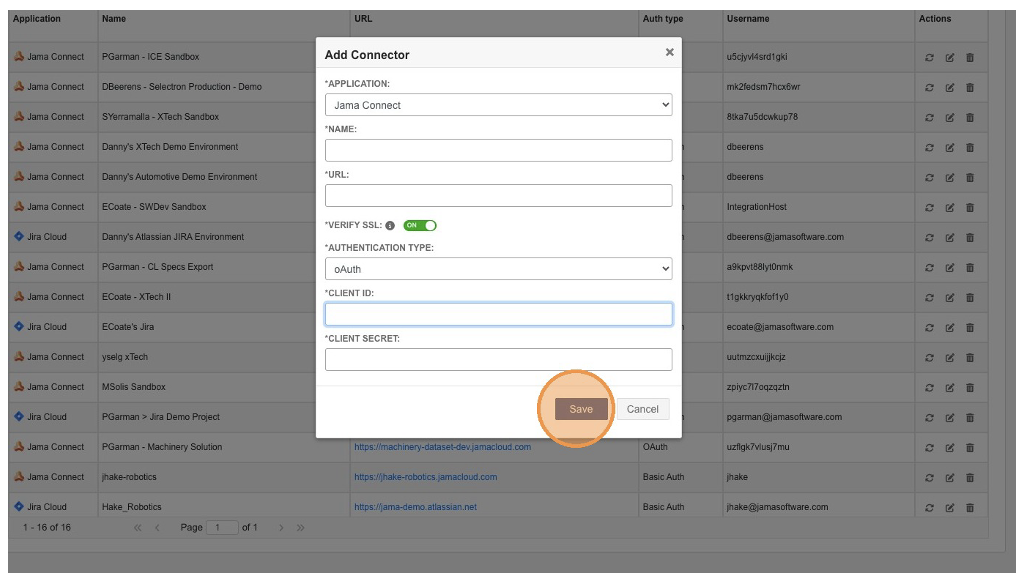Go to the previous page
The image size is (1026, 580).
coord(157,528)
